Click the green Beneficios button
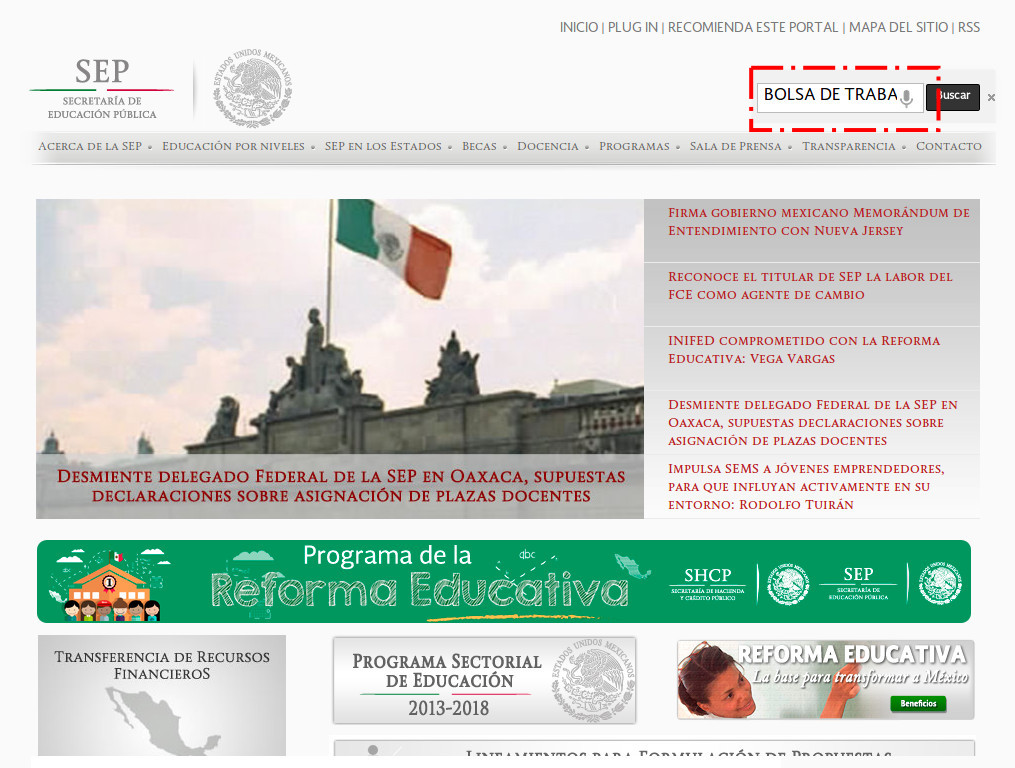This screenshot has height=768, width=1015. (x=917, y=703)
